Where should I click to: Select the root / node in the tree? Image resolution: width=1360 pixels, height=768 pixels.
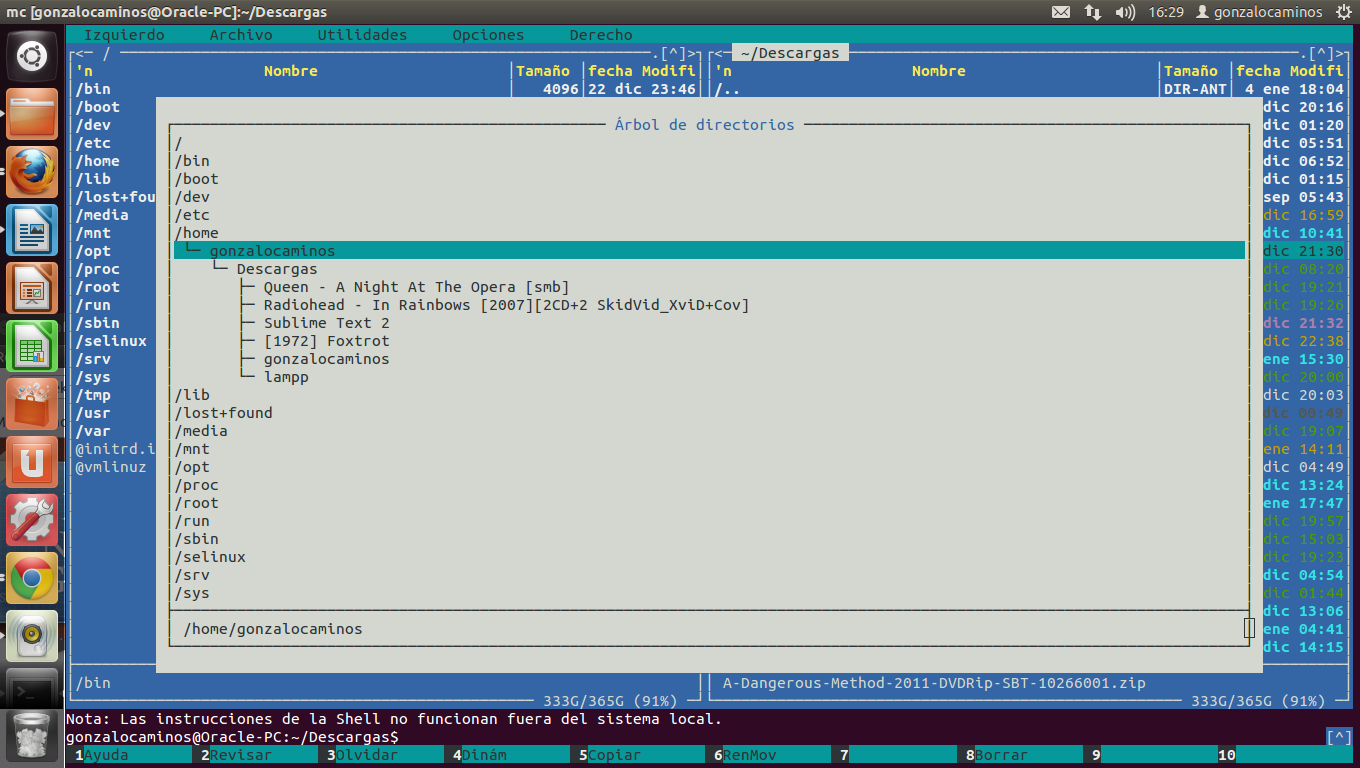pyautogui.click(x=178, y=143)
